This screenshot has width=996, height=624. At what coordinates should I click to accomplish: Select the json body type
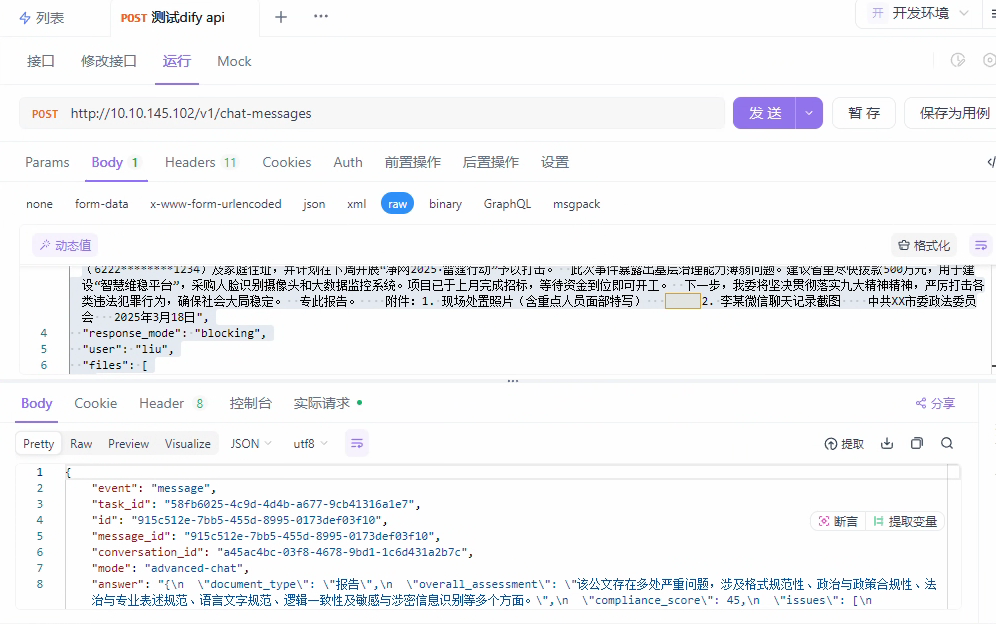313,203
